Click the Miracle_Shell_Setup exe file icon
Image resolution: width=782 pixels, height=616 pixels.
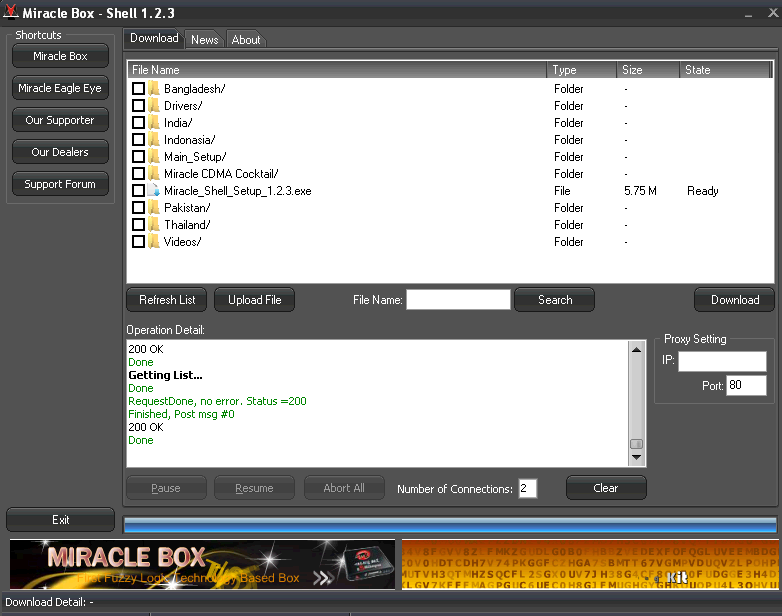click(x=154, y=190)
